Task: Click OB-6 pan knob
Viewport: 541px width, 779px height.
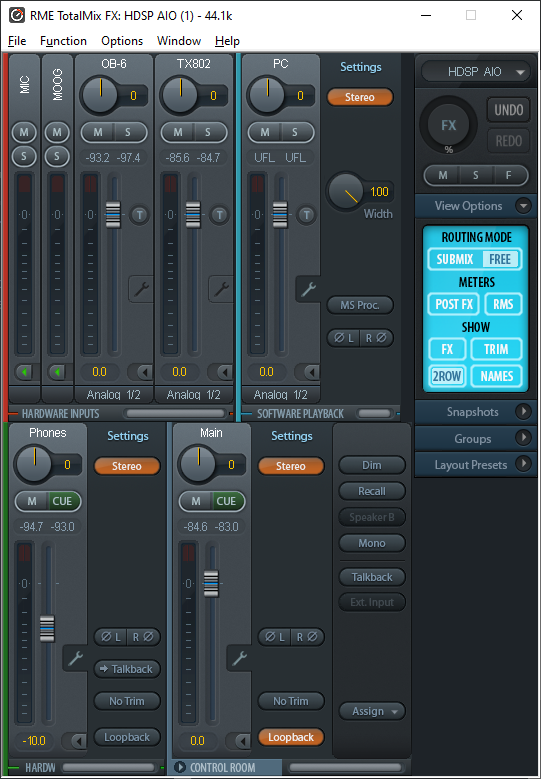Action: tap(100, 95)
